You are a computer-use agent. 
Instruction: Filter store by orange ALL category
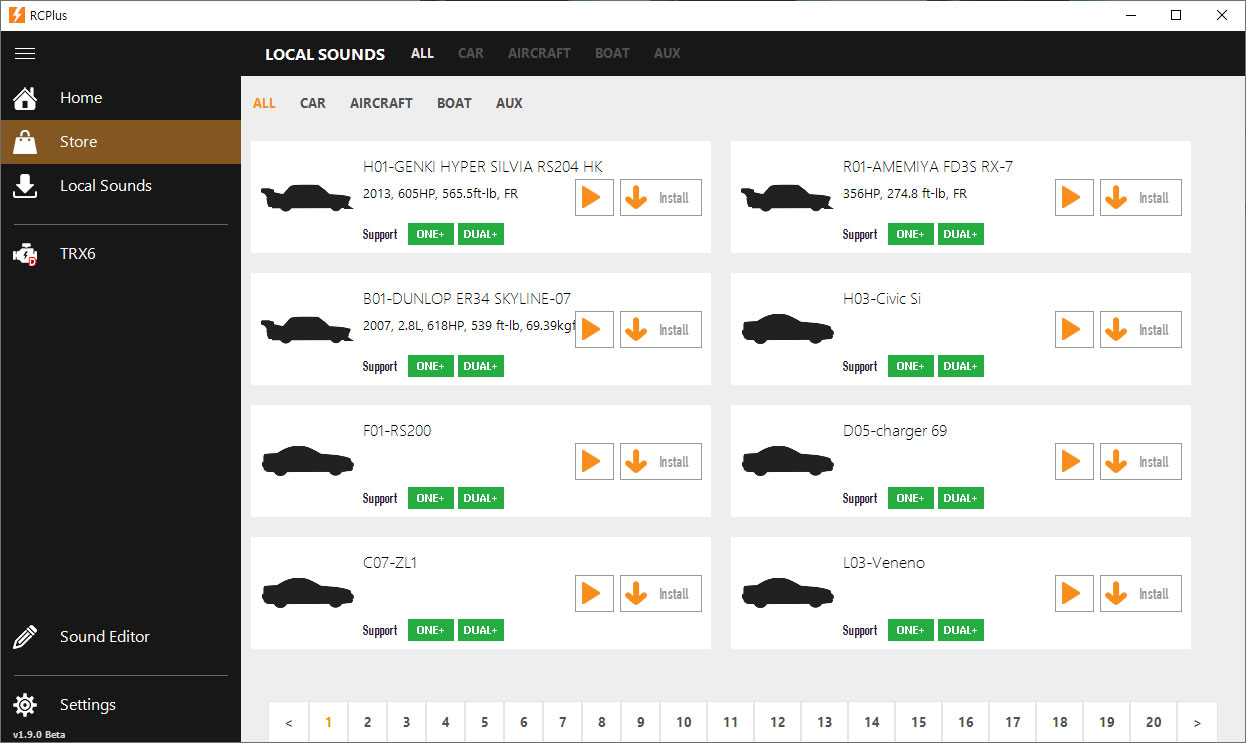(264, 103)
